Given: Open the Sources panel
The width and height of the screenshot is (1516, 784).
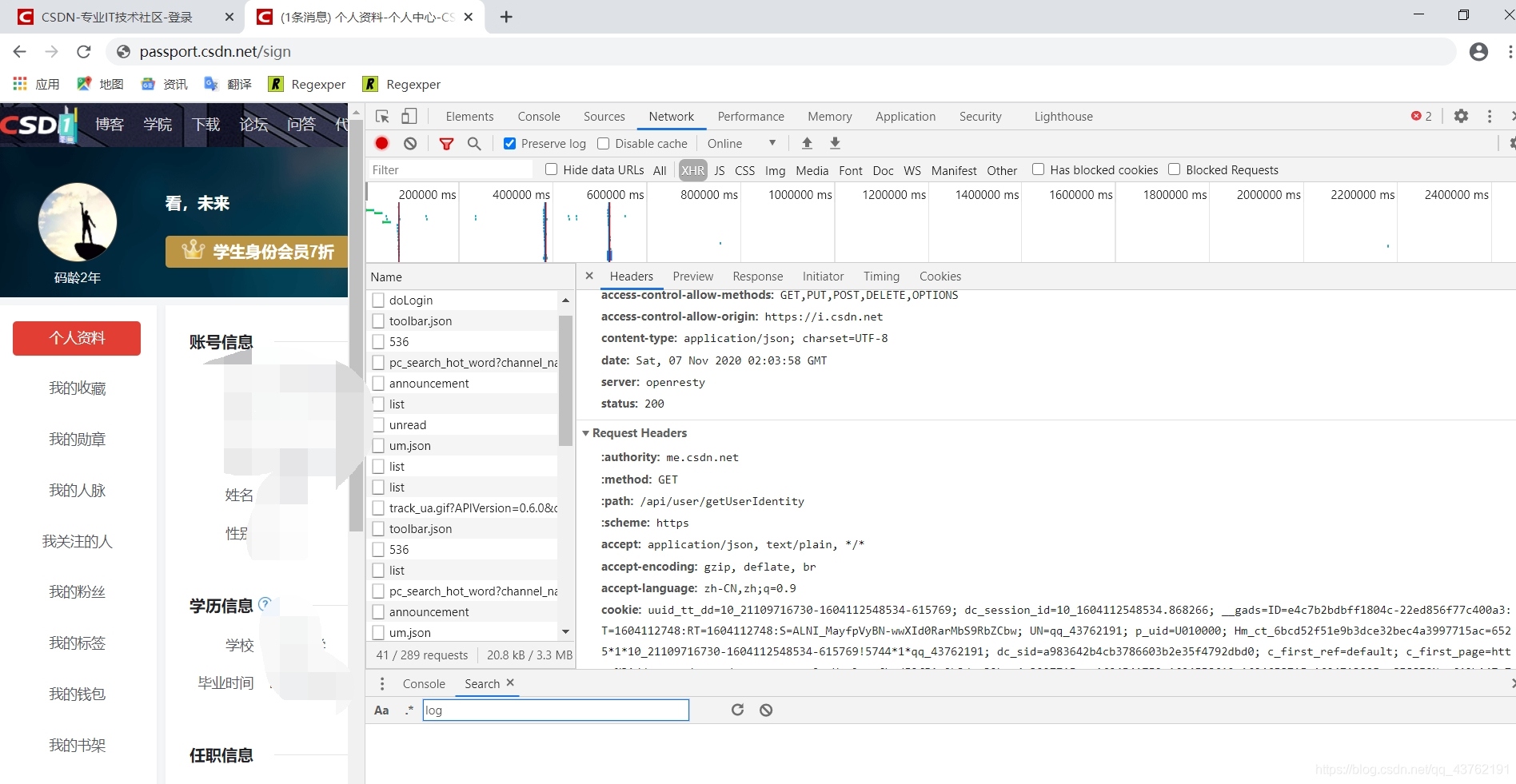Looking at the screenshot, I should (604, 116).
